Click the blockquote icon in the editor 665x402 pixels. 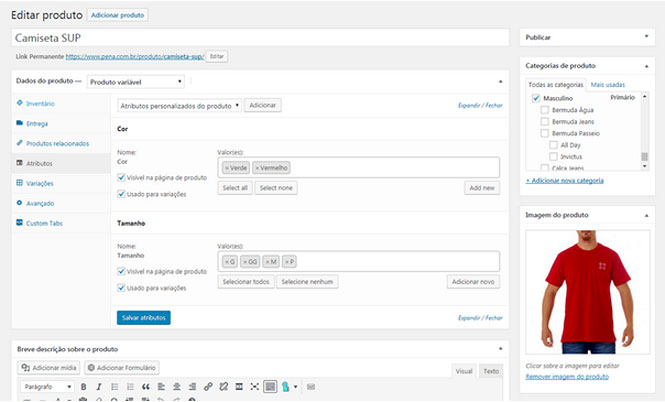tap(146, 386)
